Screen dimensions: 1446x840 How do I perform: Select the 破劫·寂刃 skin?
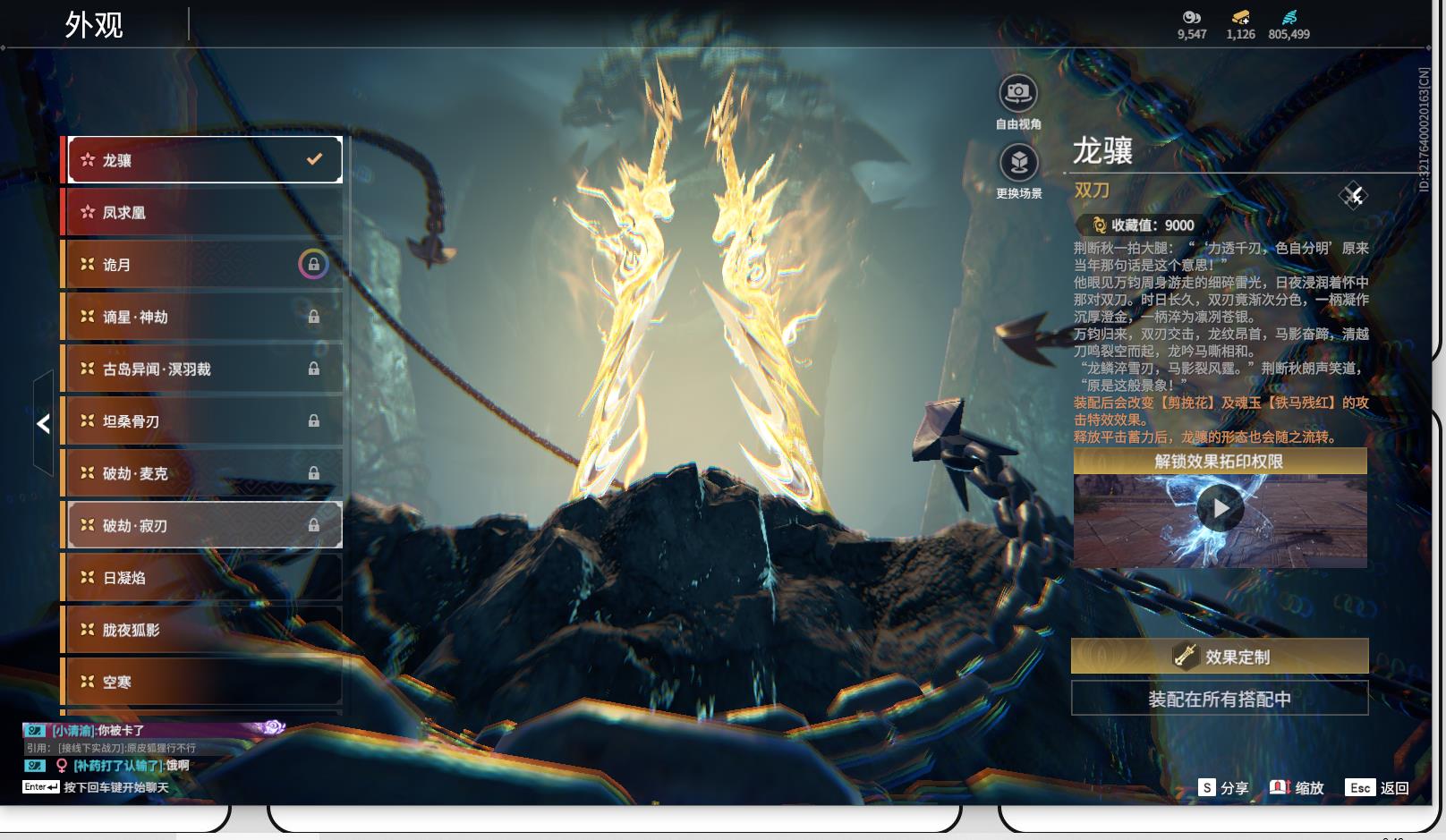click(205, 525)
